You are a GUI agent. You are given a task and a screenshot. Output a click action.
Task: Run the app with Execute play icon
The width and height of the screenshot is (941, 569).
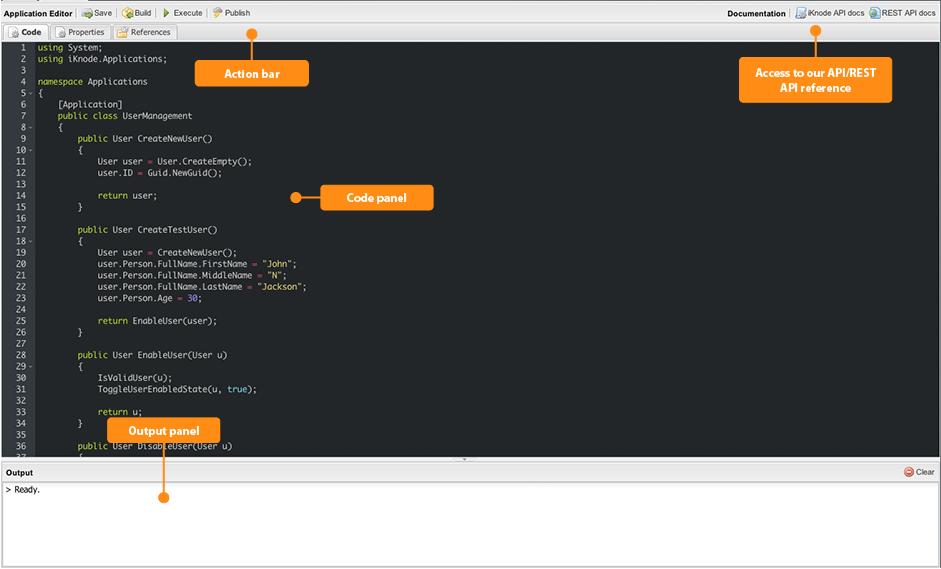[x=166, y=13]
